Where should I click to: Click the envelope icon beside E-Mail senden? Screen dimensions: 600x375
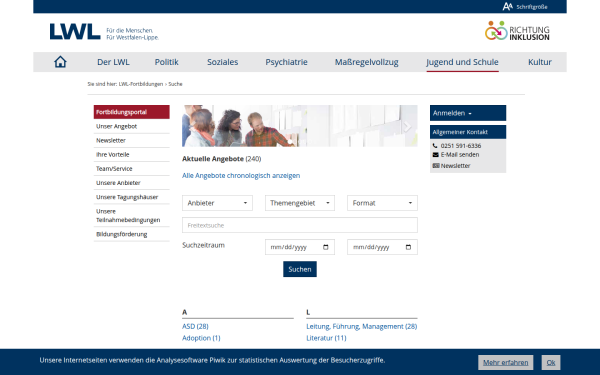click(x=435, y=155)
